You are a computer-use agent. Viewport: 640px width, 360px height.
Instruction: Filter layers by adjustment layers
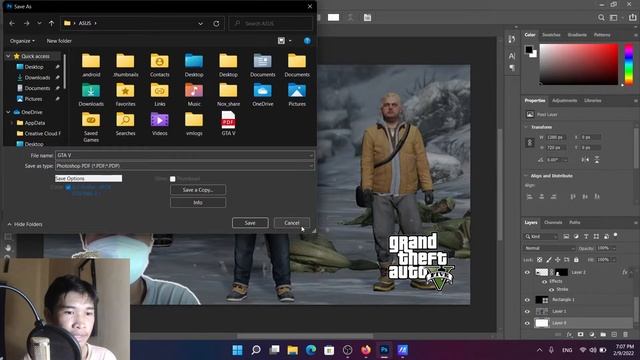(x=576, y=236)
